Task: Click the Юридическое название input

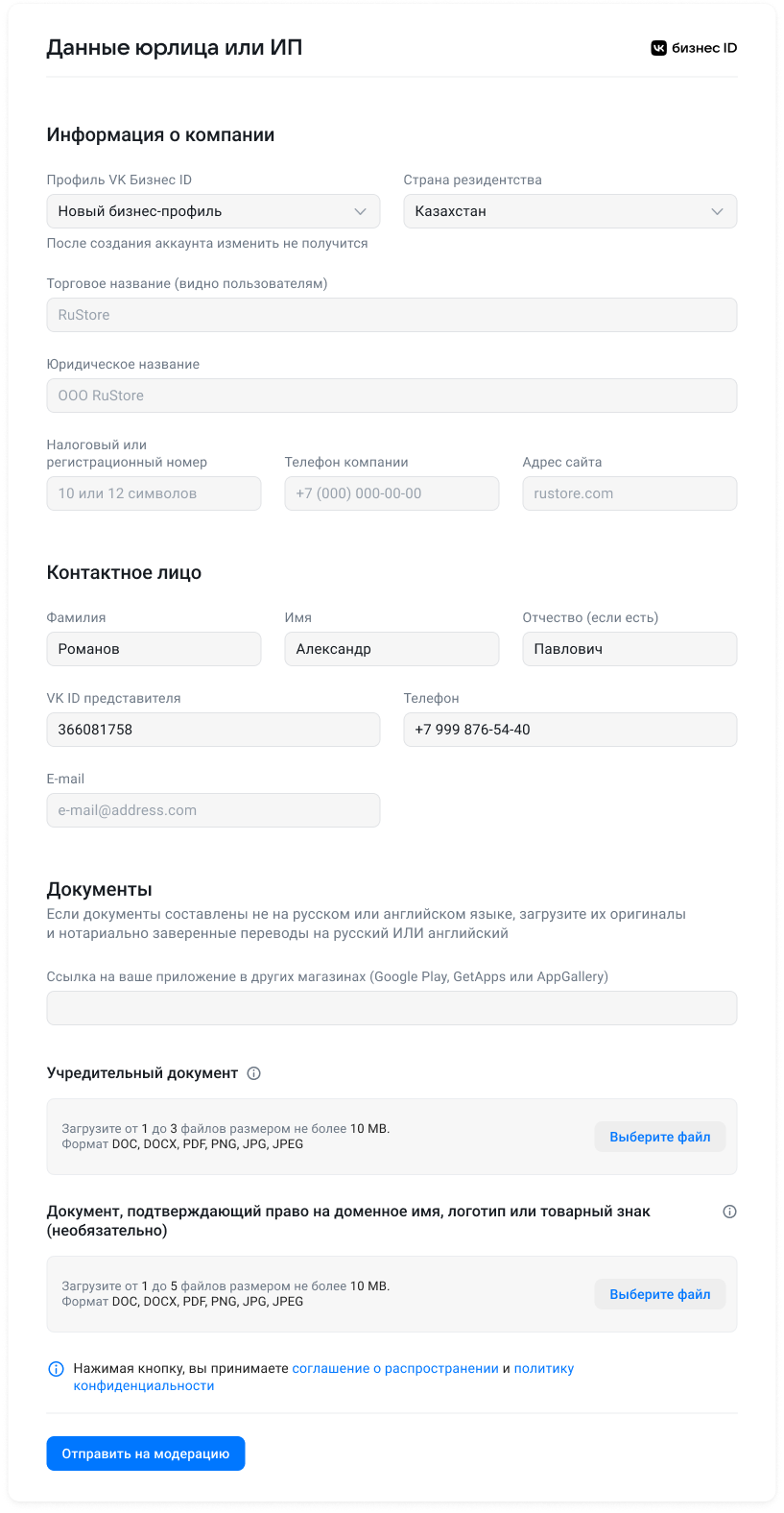Action: click(x=392, y=396)
